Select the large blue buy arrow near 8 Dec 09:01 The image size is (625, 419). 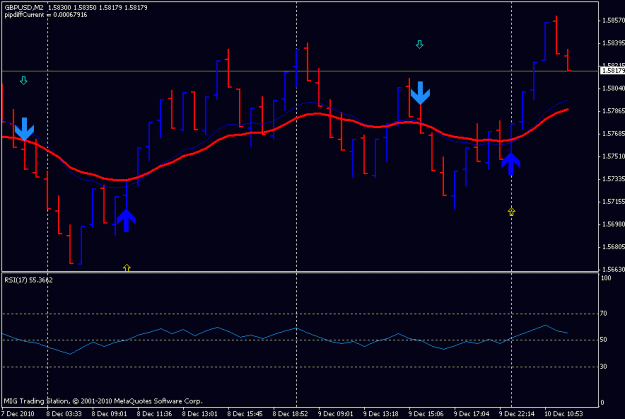tap(126, 220)
